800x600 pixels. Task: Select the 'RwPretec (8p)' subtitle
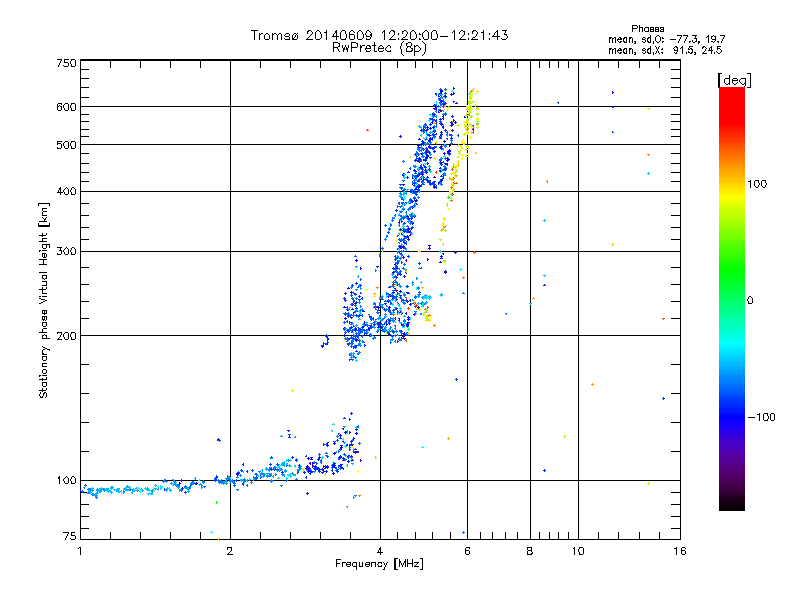pyautogui.click(x=379, y=48)
